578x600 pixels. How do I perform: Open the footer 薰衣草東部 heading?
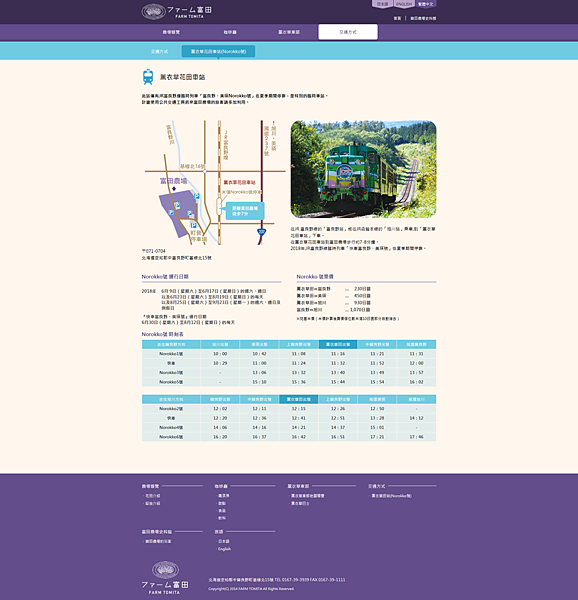tap(298, 486)
